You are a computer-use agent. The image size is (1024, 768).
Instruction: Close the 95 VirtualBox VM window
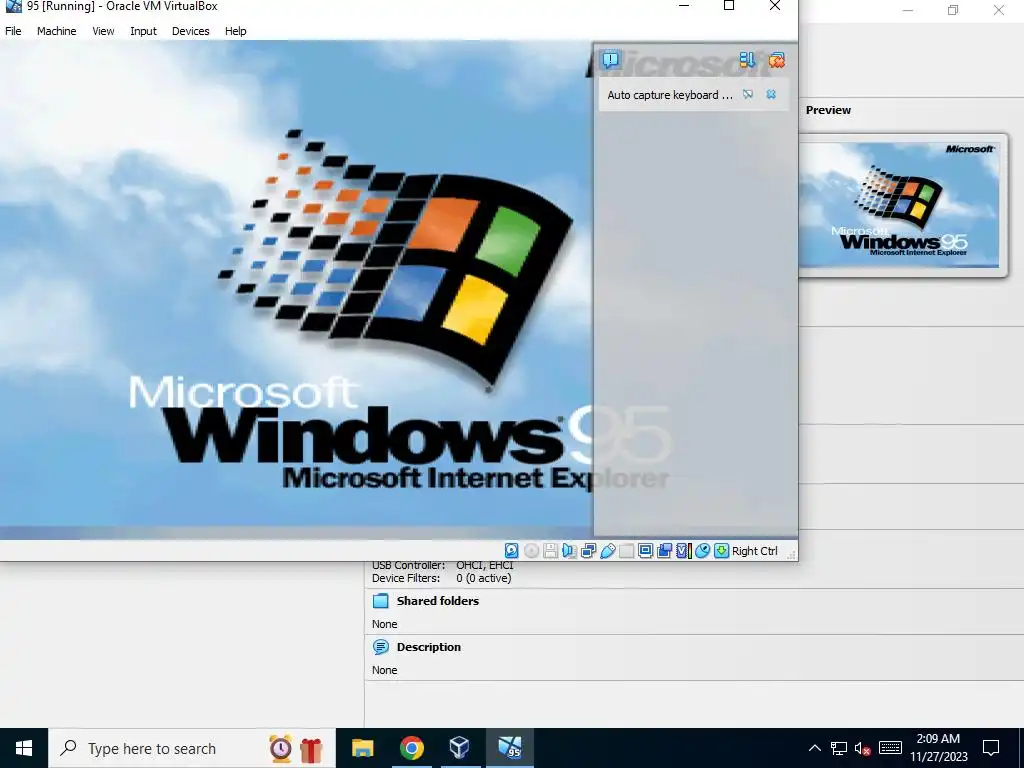(x=775, y=6)
